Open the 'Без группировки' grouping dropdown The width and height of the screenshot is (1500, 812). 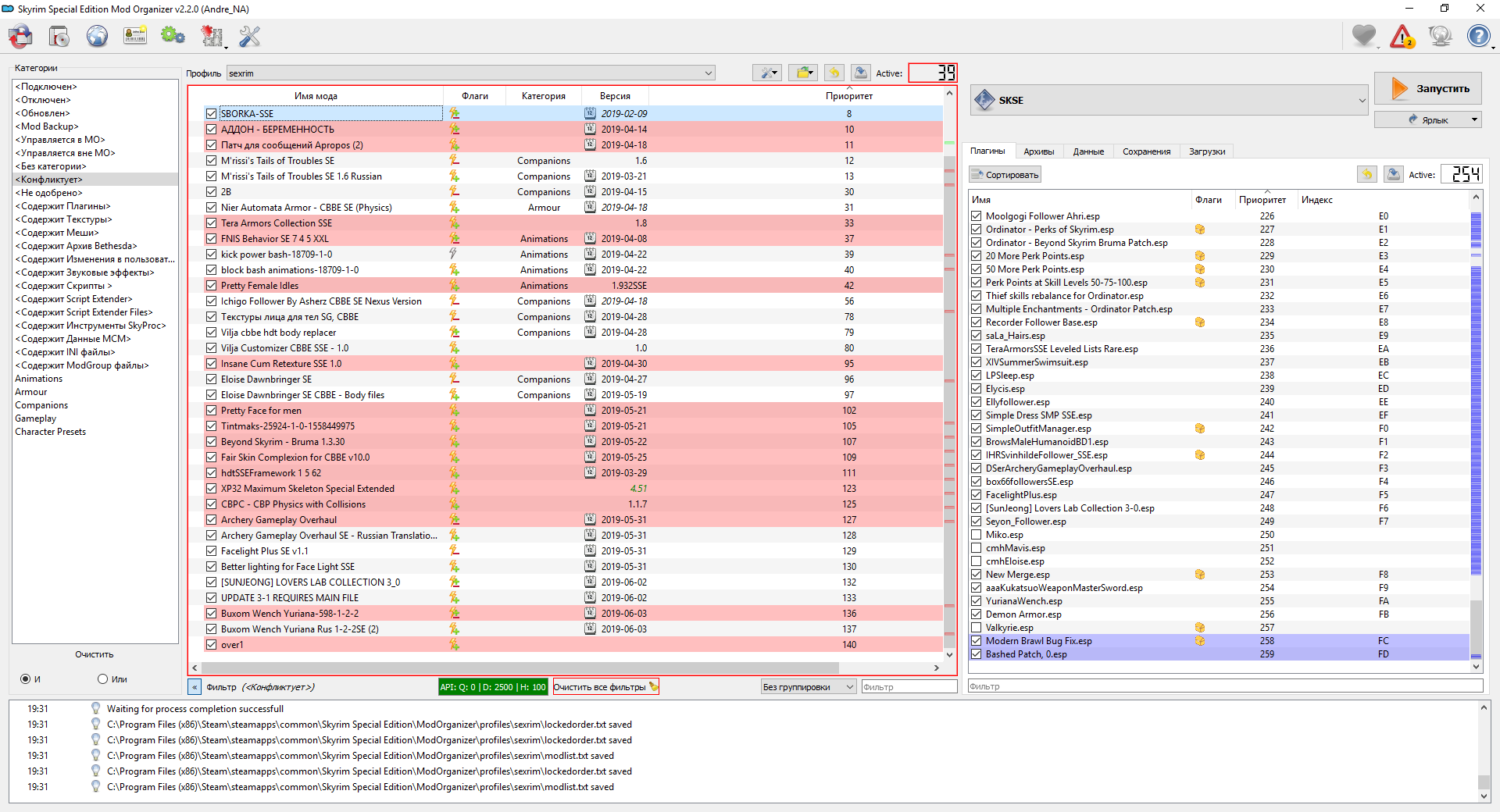[808, 687]
